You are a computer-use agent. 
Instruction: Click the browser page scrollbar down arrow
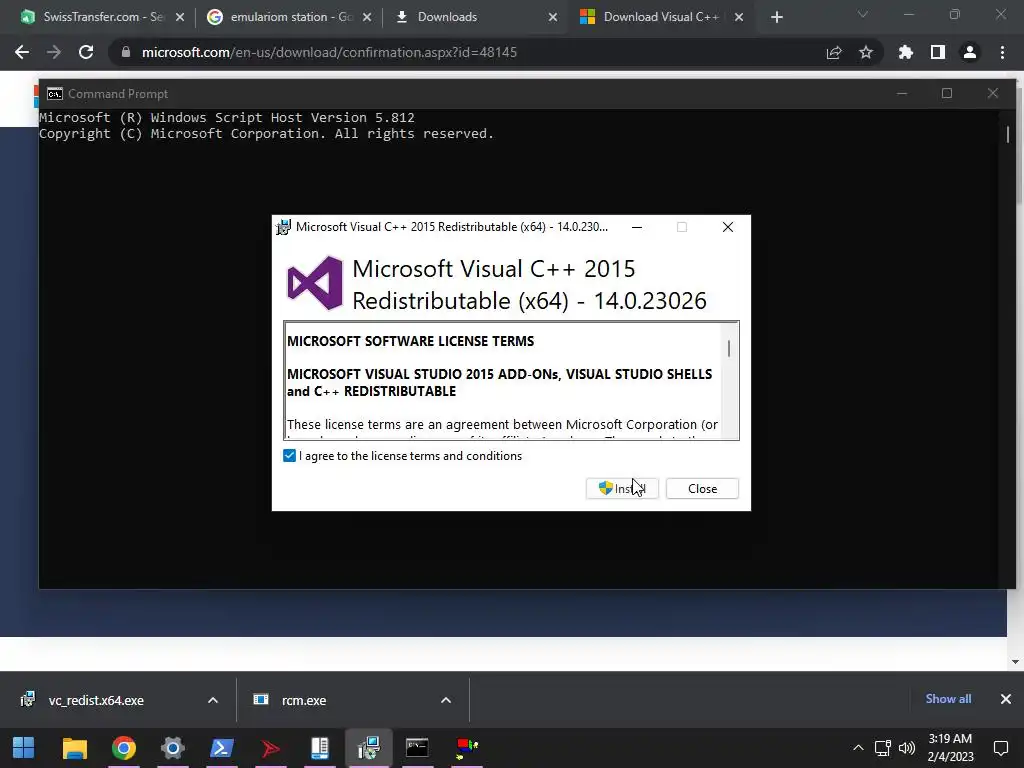pyautogui.click(x=1015, y=662)
